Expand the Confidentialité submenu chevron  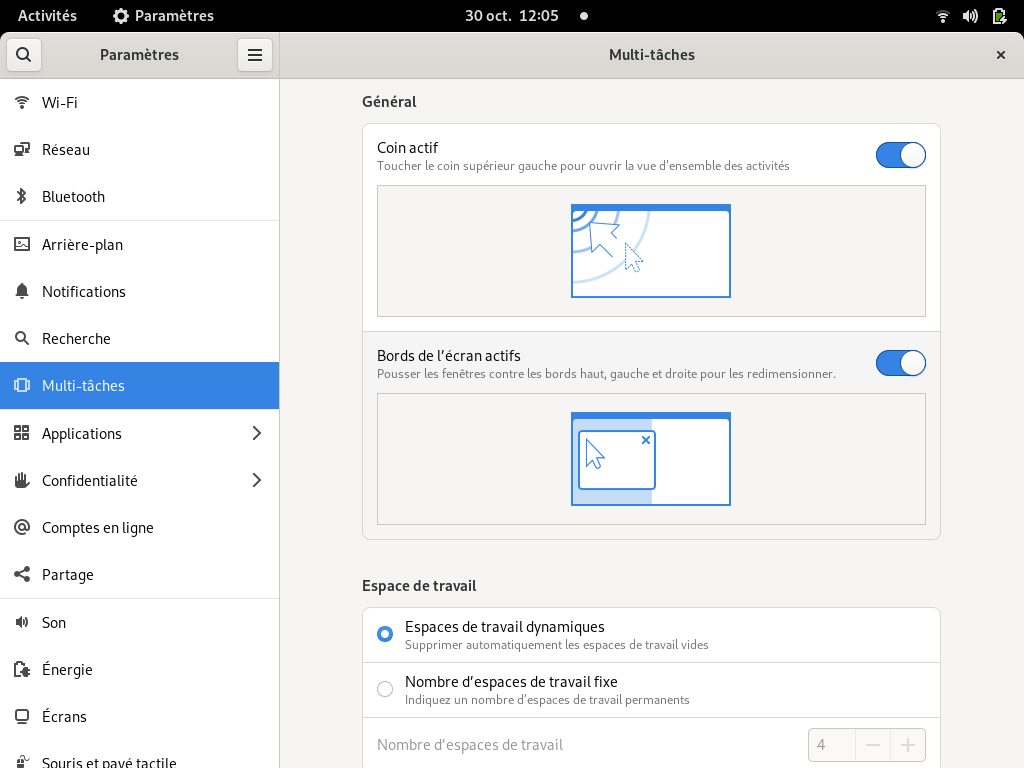[257, 480]
